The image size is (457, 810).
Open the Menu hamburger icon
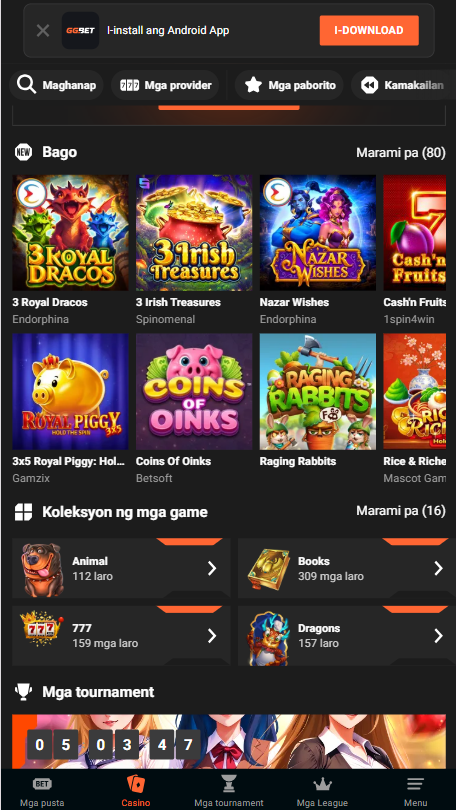click(415, 784)
